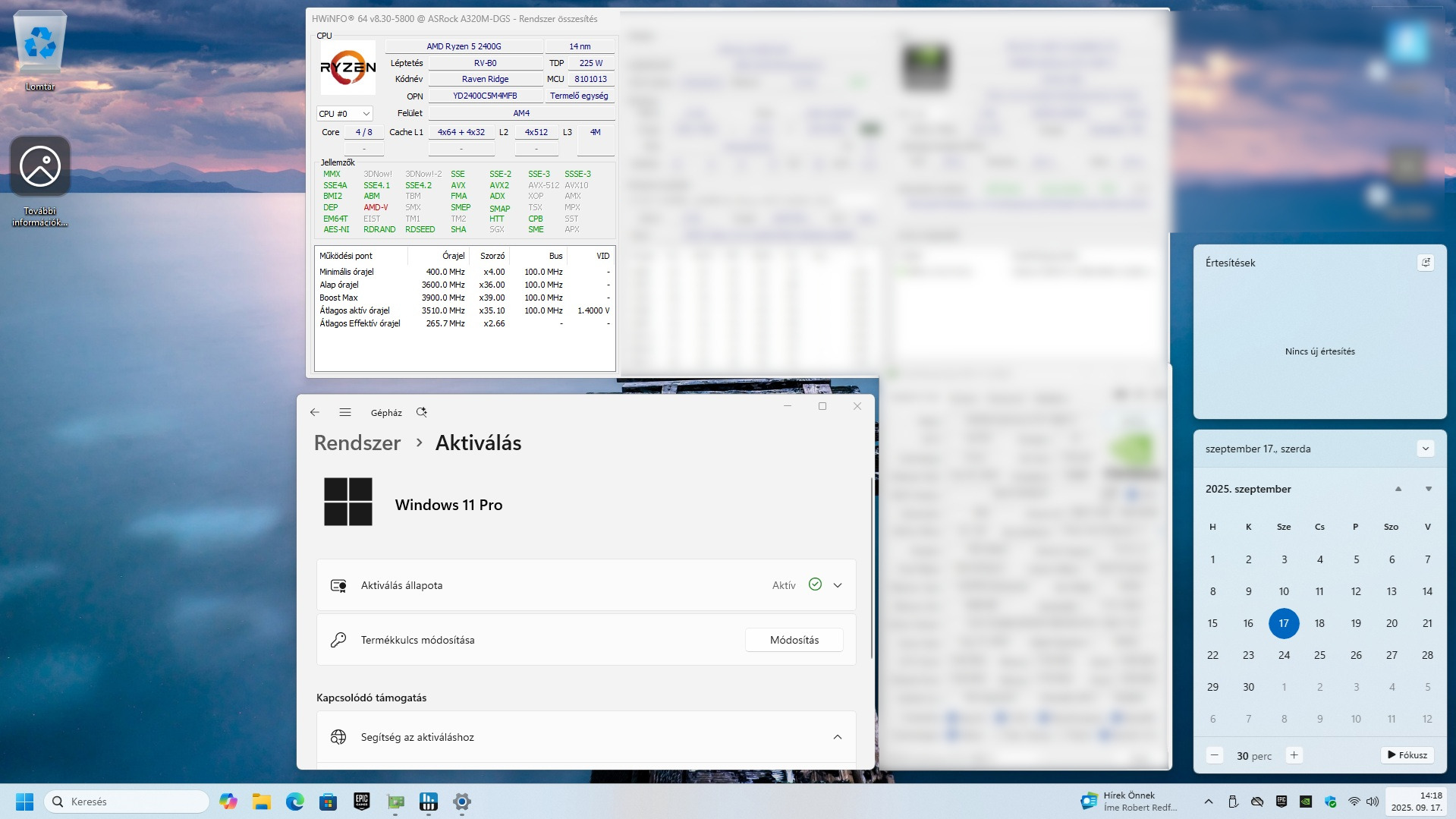Viewport: 1456px width, 819px height.
Task: Select September 24 in the calendar
Action: (x=1284, y=655)
